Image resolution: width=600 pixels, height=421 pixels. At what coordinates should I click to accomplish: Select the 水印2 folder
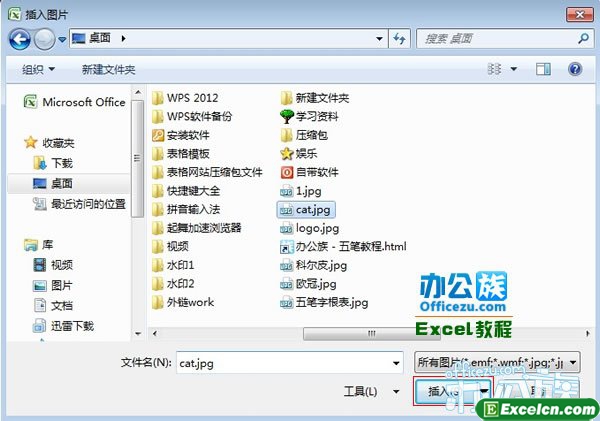click(173, 284)
